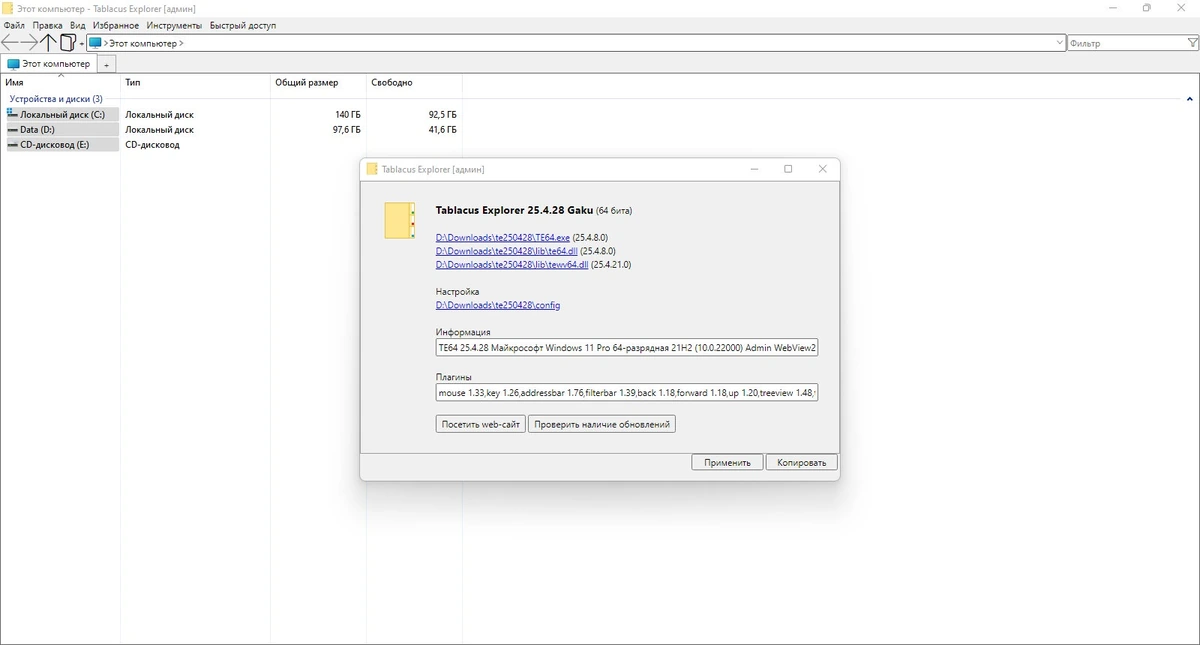The image size is (1200, 645).
Task: Click the Копировать button
Action: [802, 462]
